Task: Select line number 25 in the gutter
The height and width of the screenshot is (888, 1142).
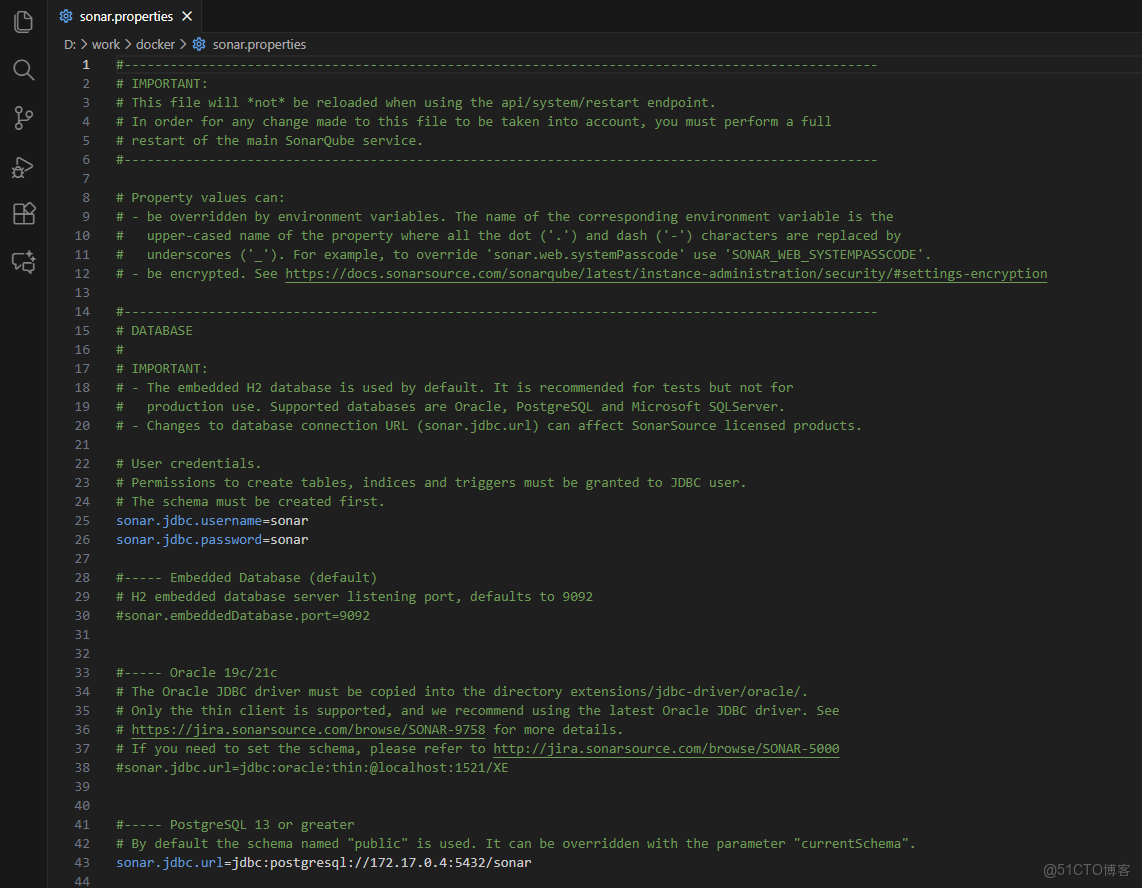Action: (82, 520)
